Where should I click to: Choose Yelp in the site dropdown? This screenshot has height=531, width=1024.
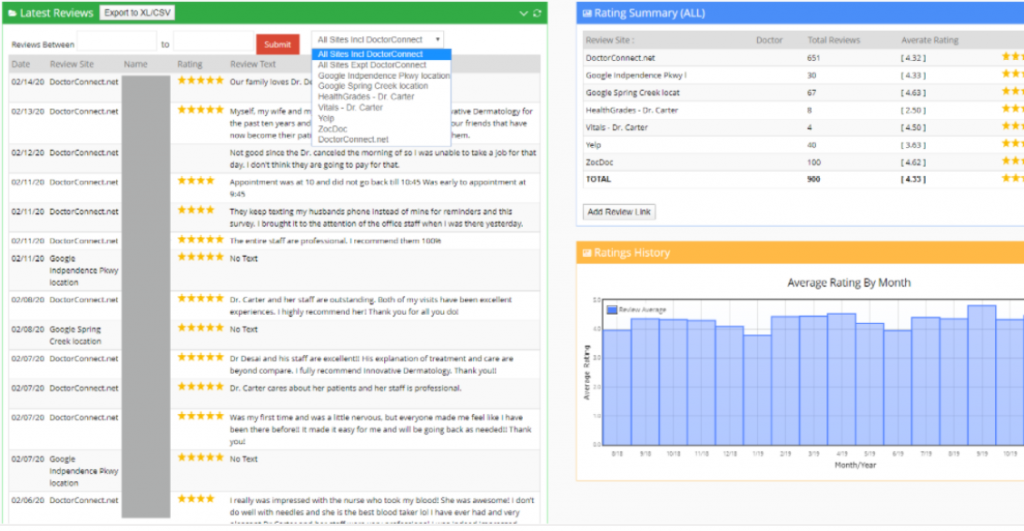pyautogui.click(x=381, y=118)
